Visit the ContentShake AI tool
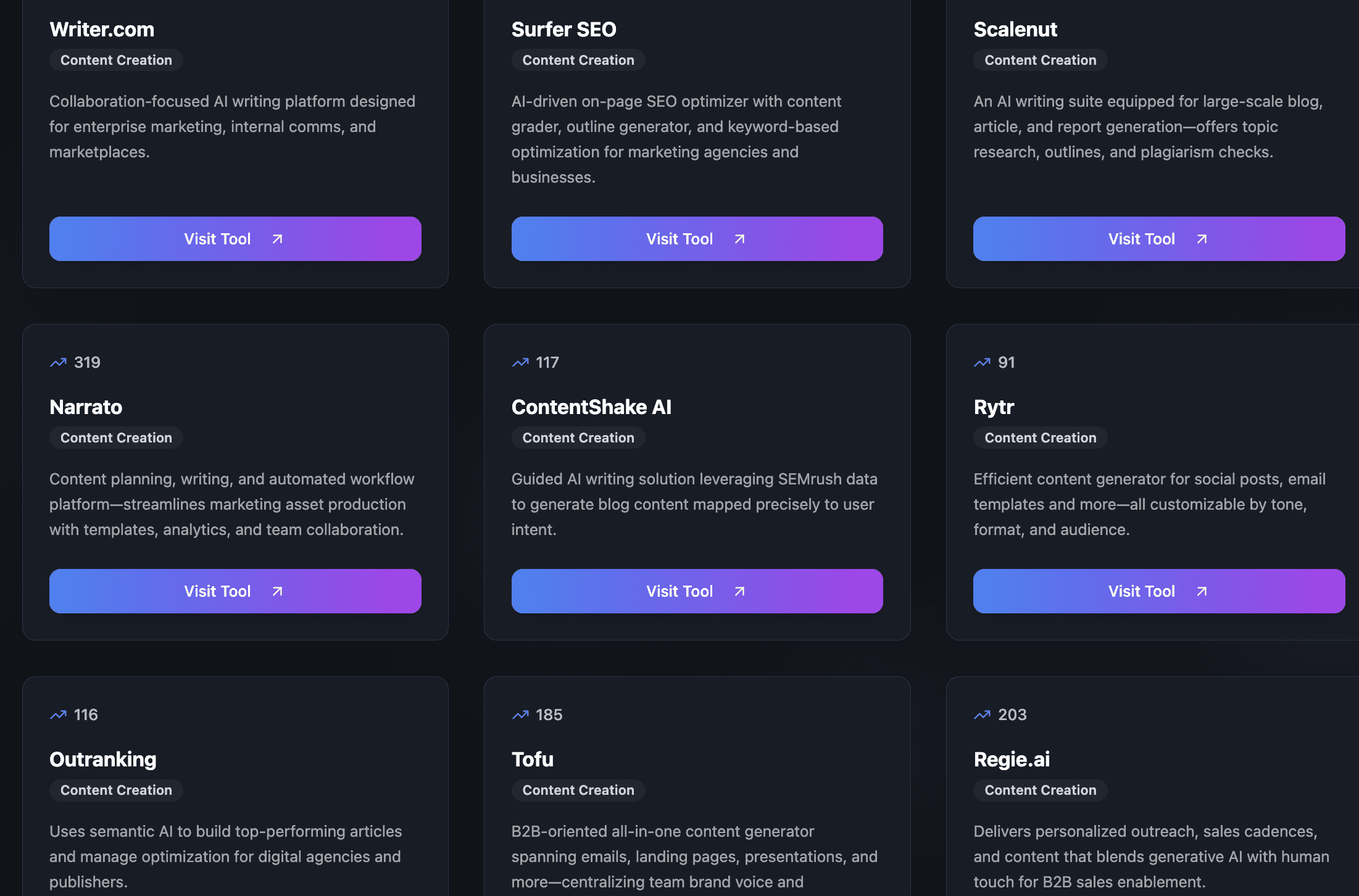The image size is (1359, 896). 697,591
